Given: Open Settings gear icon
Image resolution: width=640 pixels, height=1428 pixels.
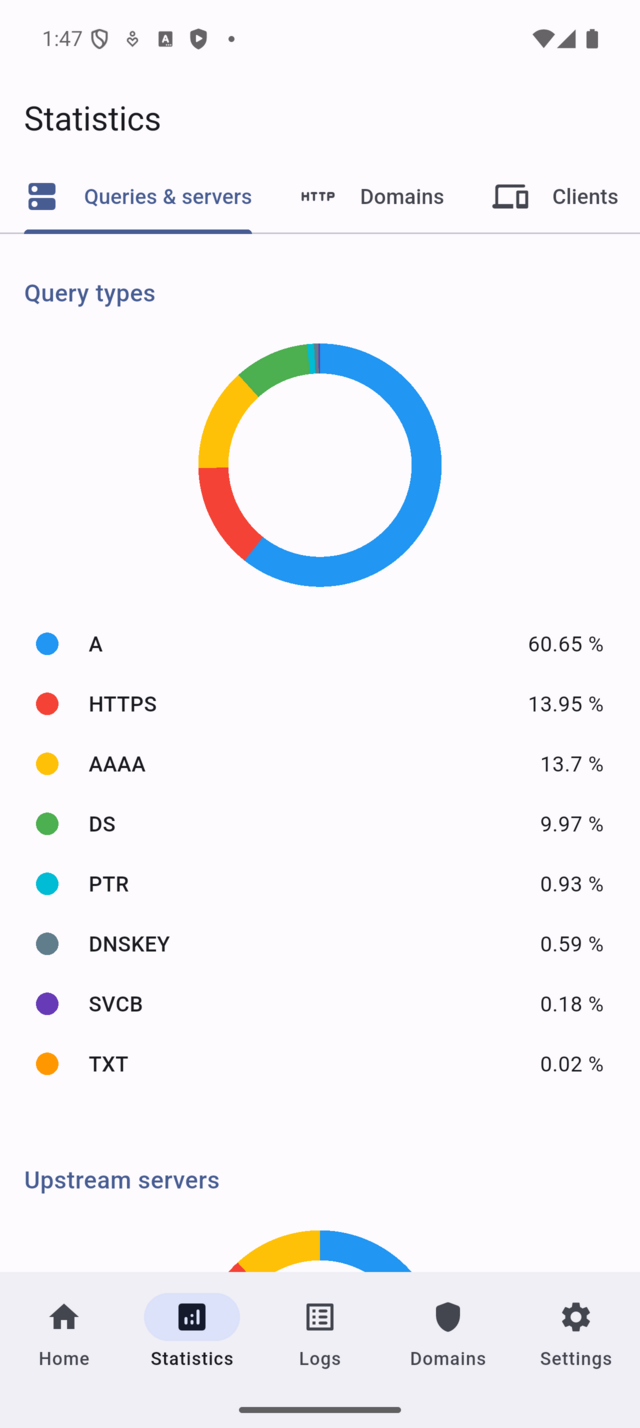Looking at the screenshot, I should (576, 1317).
